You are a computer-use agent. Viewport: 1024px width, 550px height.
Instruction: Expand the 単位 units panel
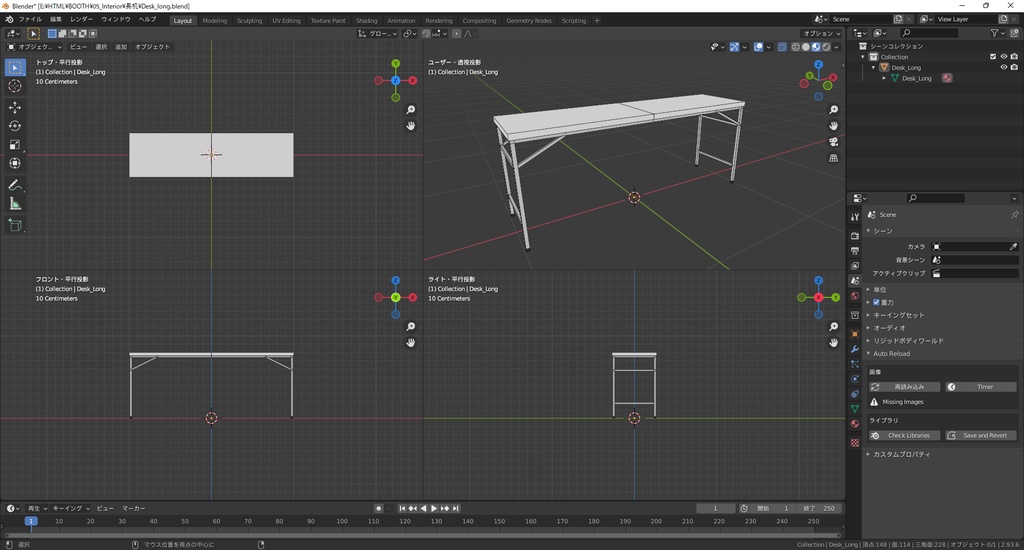click(x=880, y=290)
